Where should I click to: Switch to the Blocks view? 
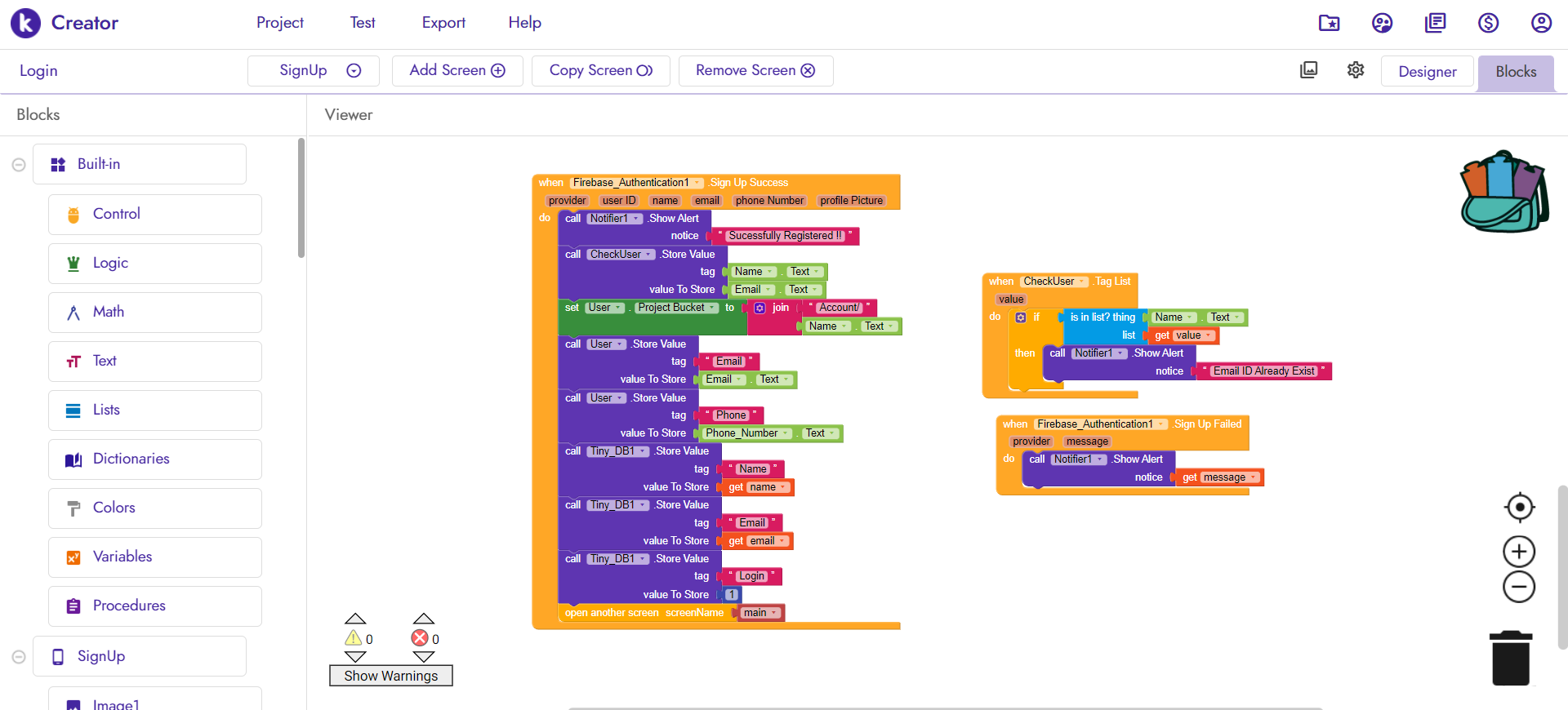(x=1516, y=72)
